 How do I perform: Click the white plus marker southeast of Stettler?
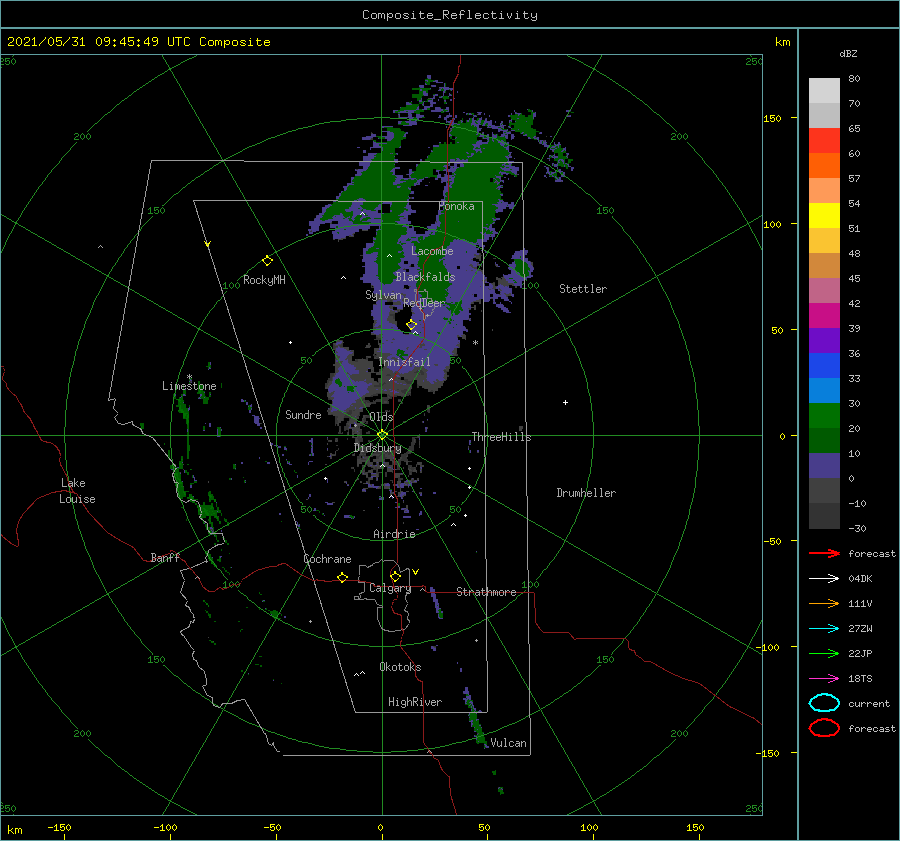pyautogui.click(x=565, y=402)
